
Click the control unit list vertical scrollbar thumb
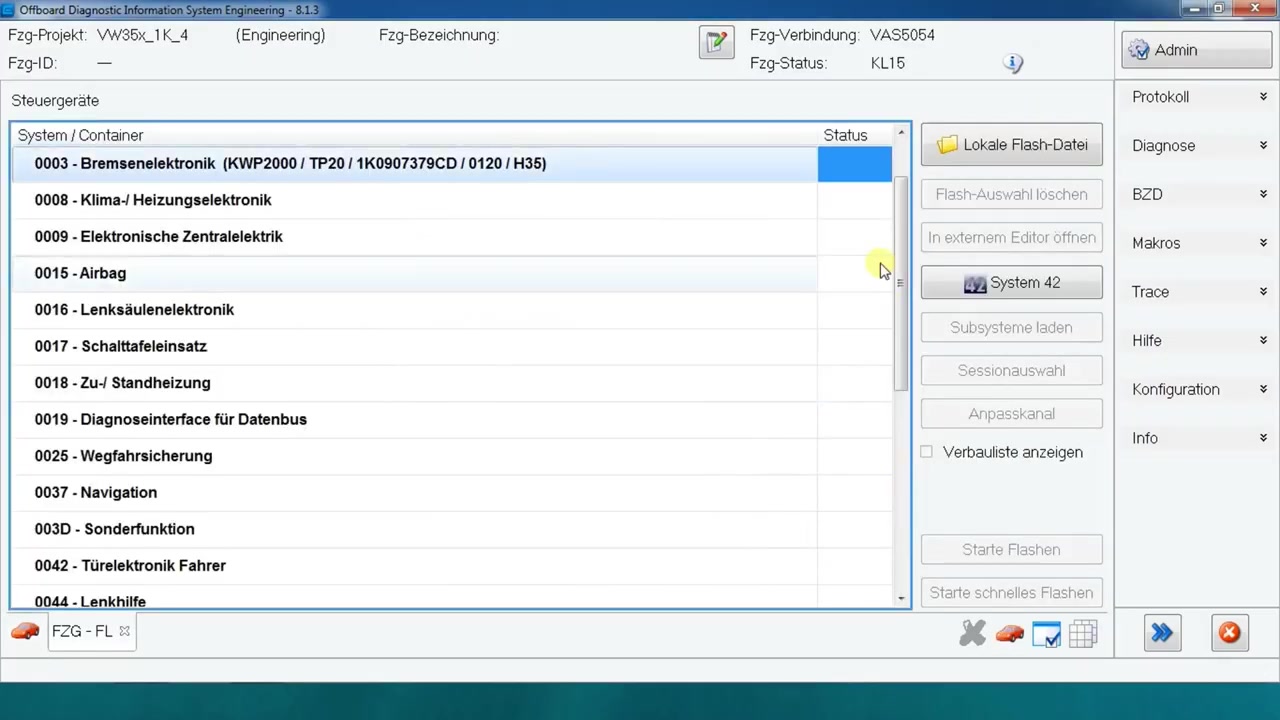pos(900,283)
